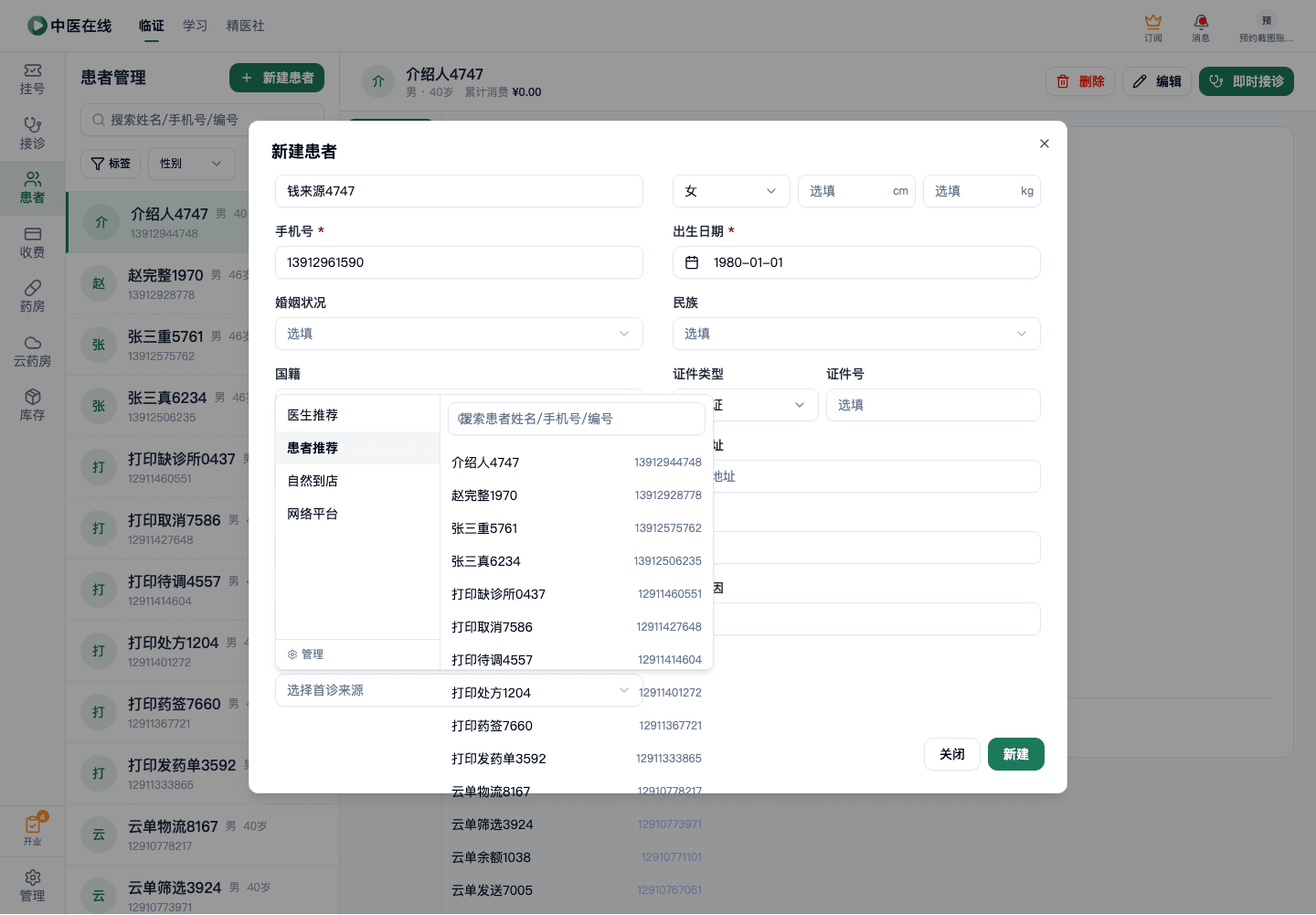Open 药房 pharmacy sidebar icon

[32, 296]
